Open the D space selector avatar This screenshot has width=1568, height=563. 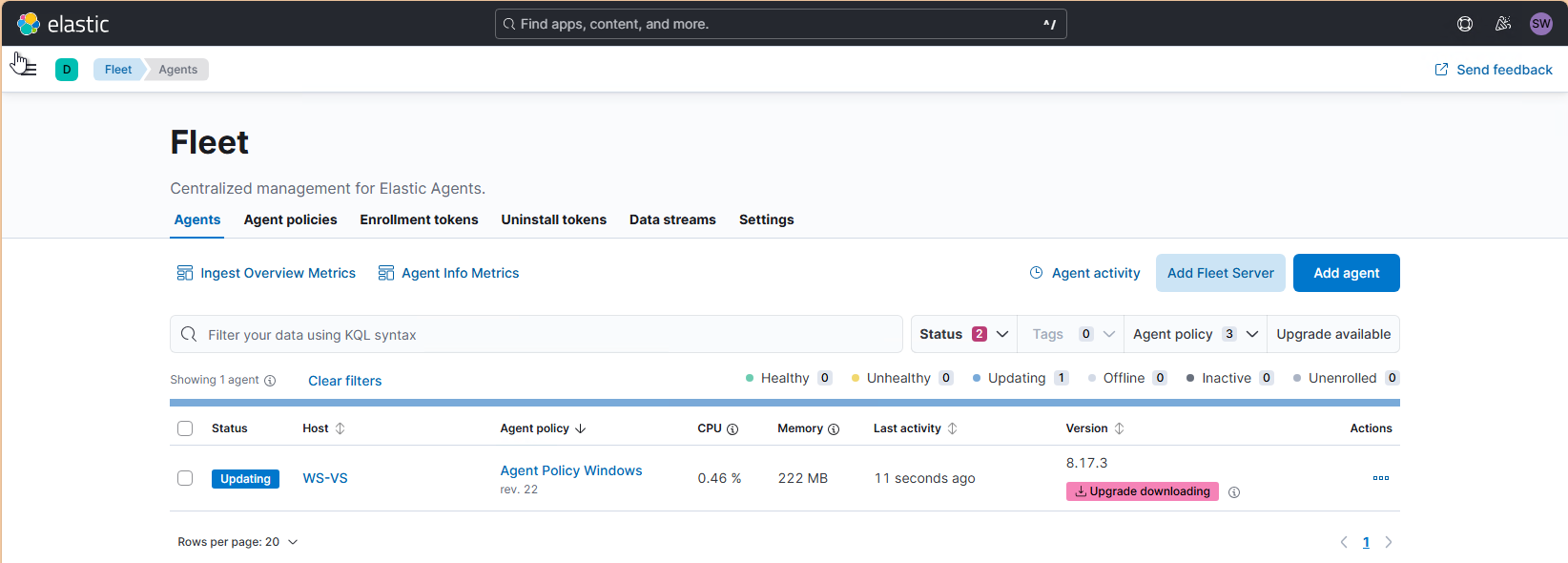[x=67, y=70]
